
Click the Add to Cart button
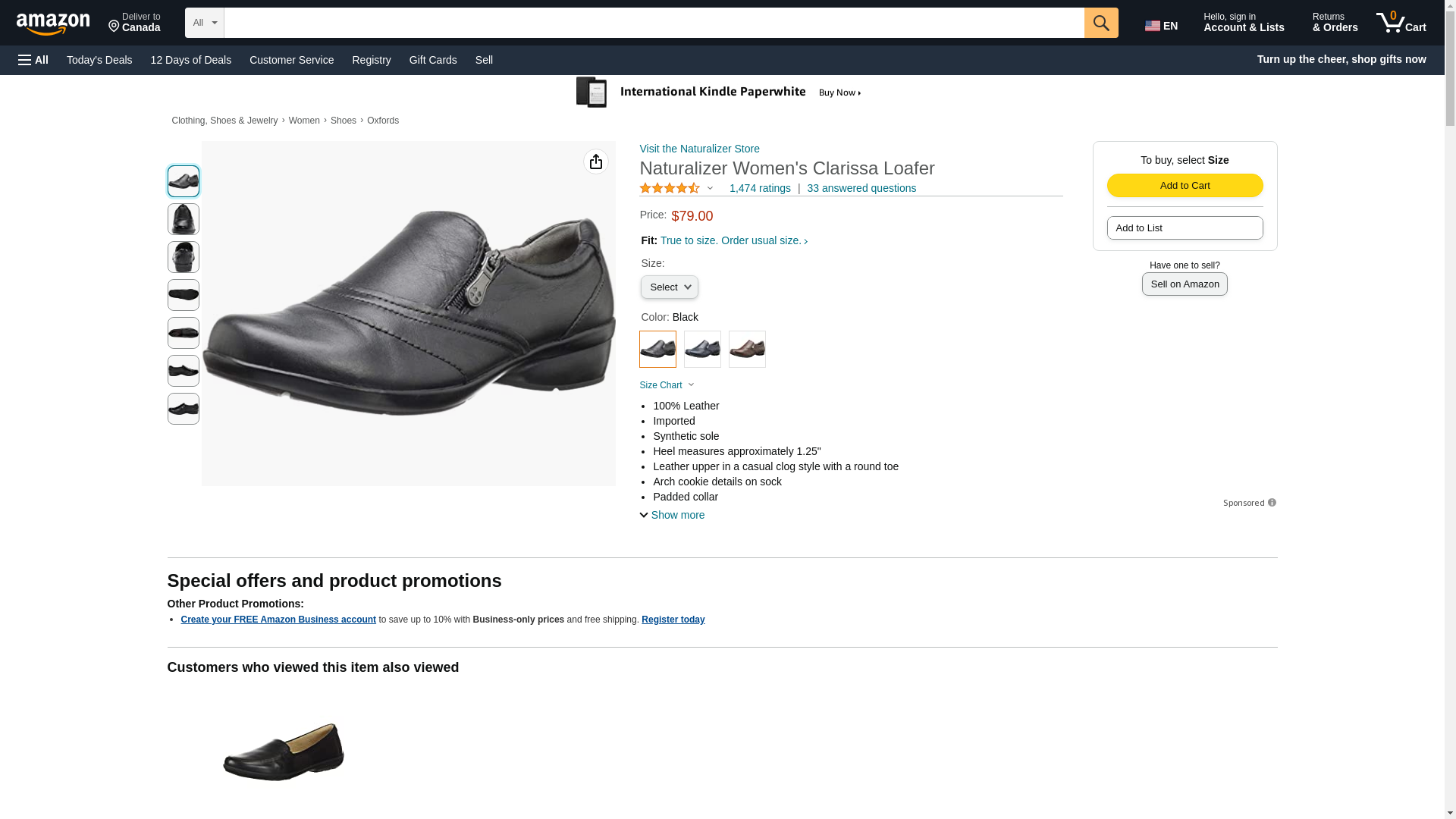[1185, 186]
